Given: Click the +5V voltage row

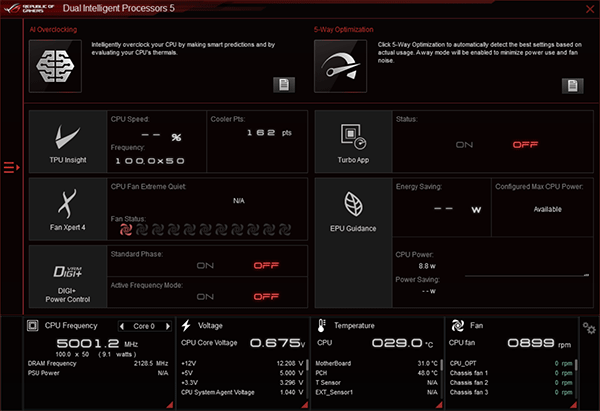Looking at the screenshot, I should [x=242, y=373].
